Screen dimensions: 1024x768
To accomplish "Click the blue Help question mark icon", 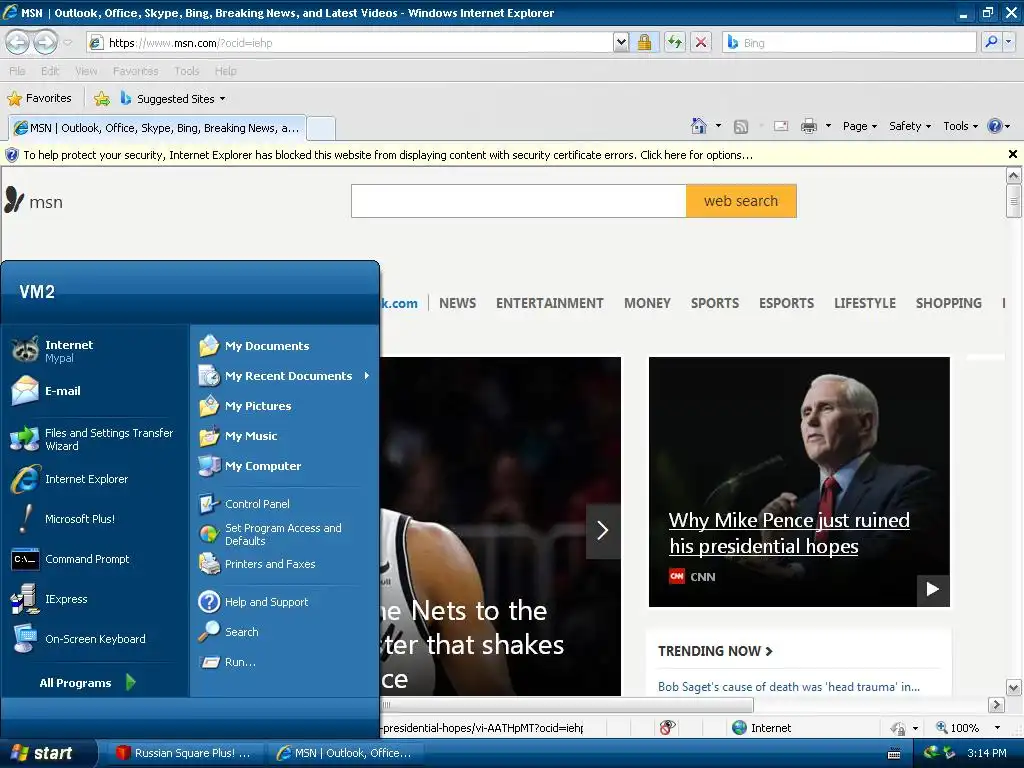I will click(x=995, y=126).
